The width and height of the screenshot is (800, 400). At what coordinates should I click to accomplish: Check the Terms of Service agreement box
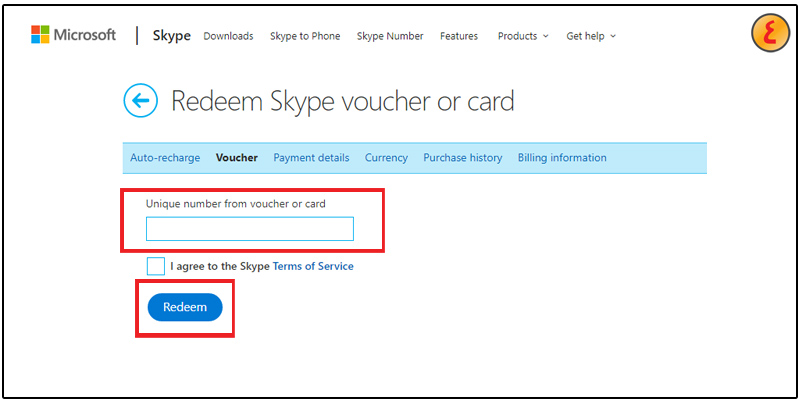click(x=156, y=266)
